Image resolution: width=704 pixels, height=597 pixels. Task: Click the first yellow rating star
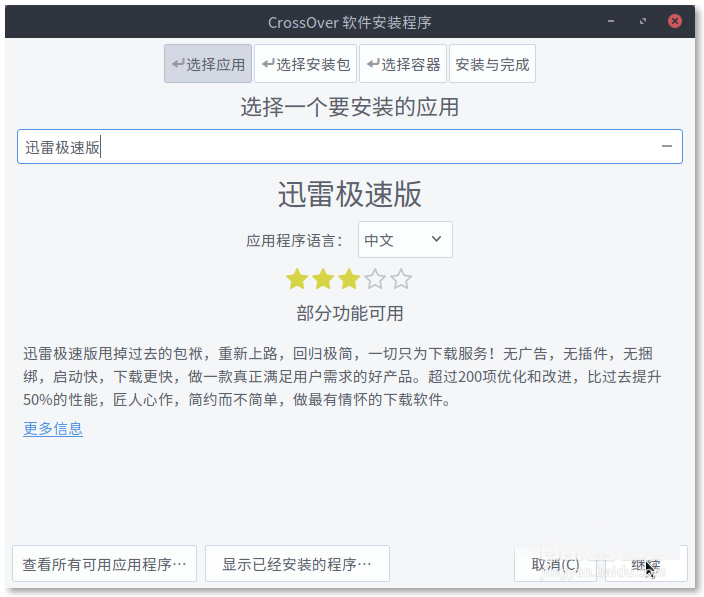(x=297, y=279)
